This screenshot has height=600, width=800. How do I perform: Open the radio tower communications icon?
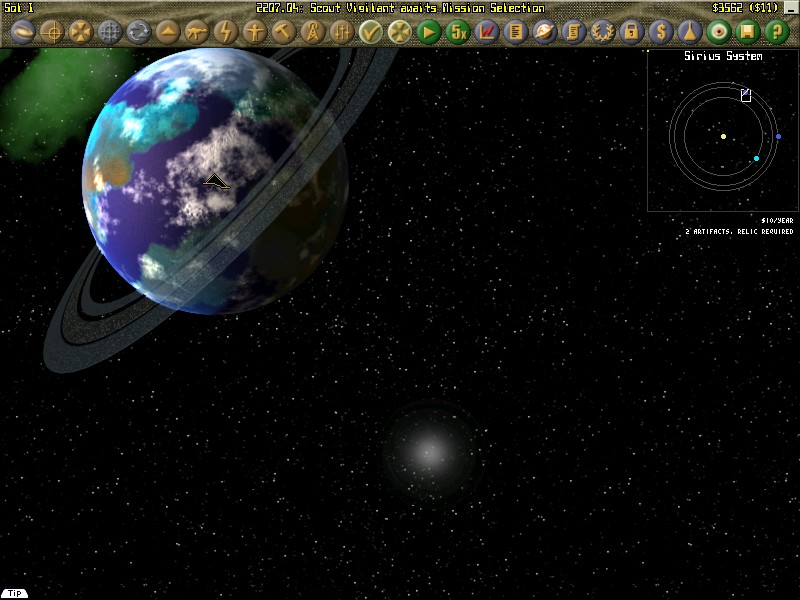(x=315, y=32)
